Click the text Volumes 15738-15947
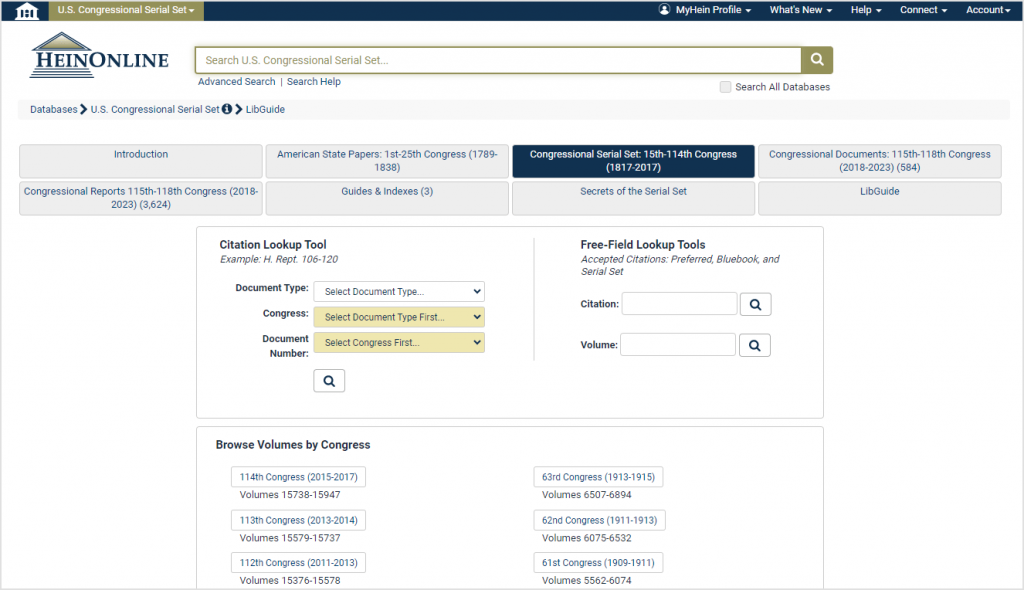 [290, 495]
